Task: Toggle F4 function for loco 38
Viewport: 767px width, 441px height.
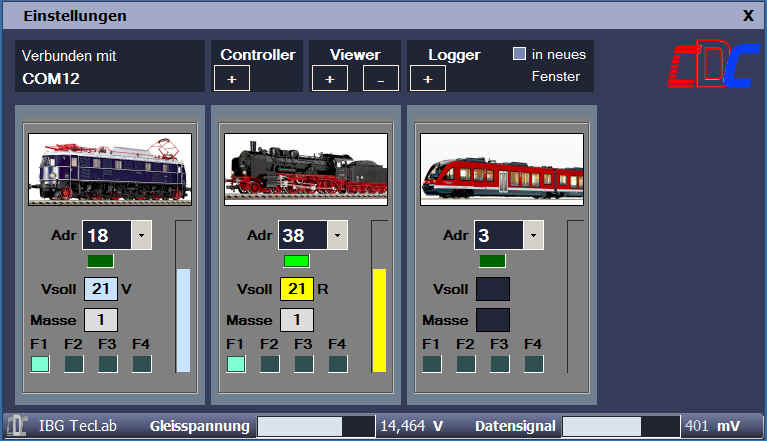Action: 338,364
